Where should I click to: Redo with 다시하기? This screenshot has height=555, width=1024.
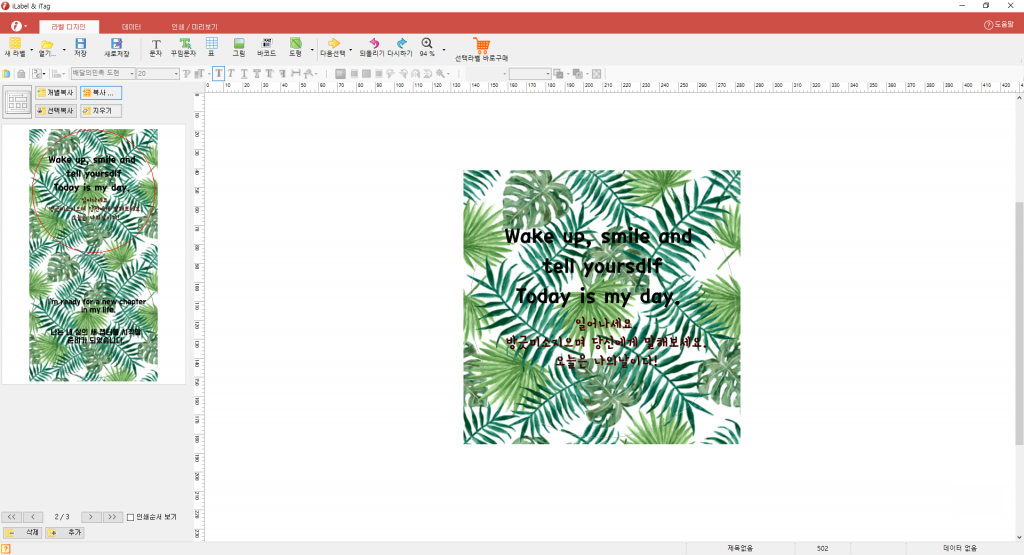pyautogui.click(x=400, y=47)
